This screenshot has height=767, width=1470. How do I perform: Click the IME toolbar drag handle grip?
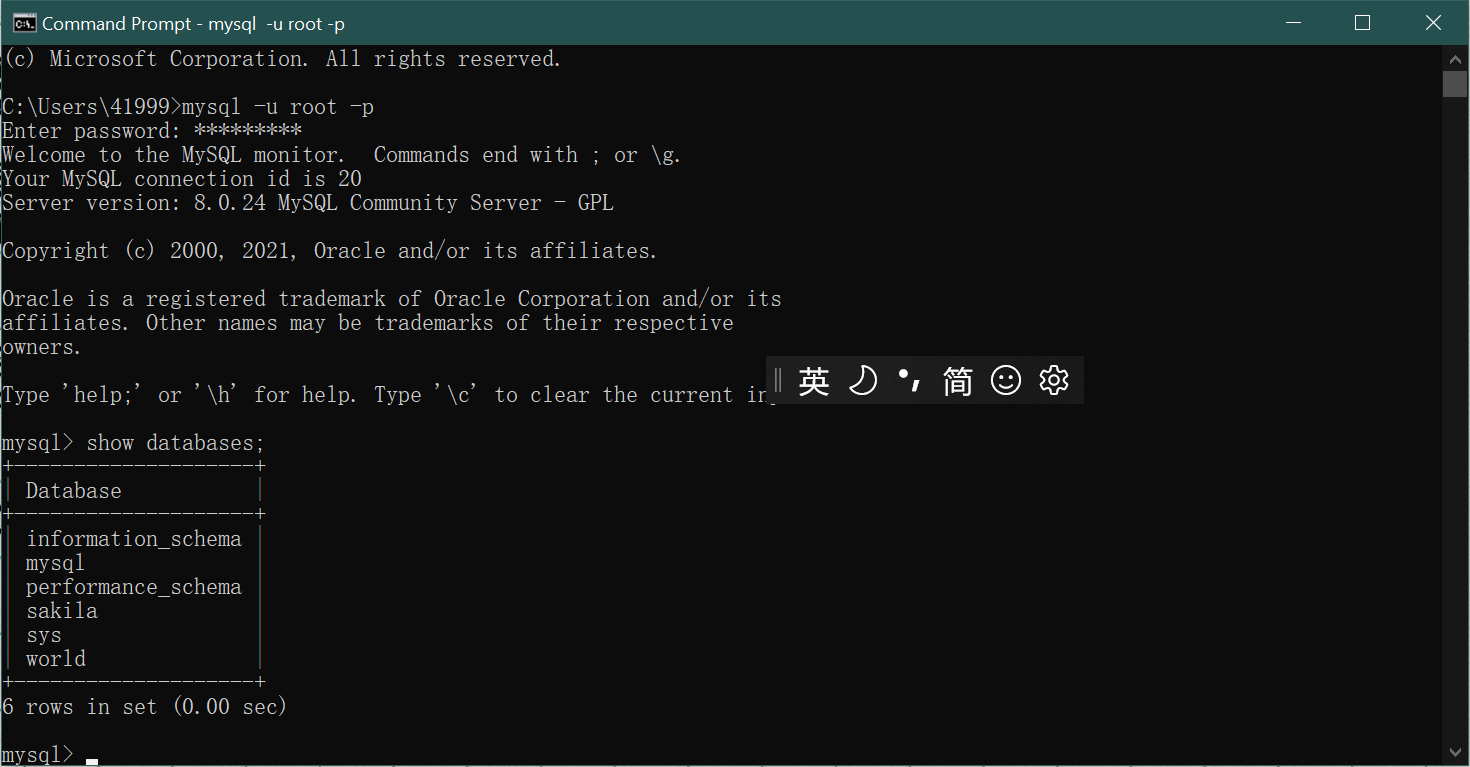click(x=778, y=381)
